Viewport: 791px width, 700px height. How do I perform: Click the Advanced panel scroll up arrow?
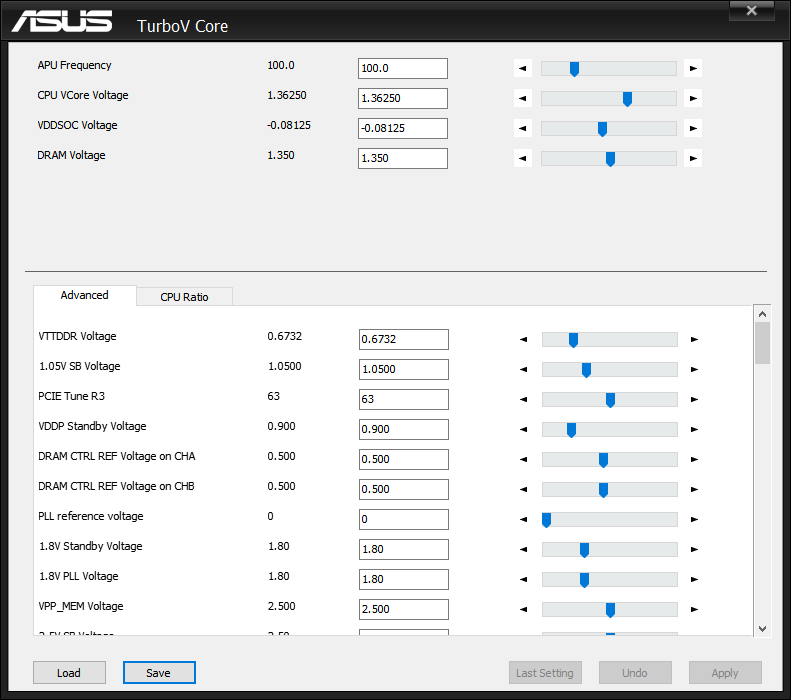point(762,314)
